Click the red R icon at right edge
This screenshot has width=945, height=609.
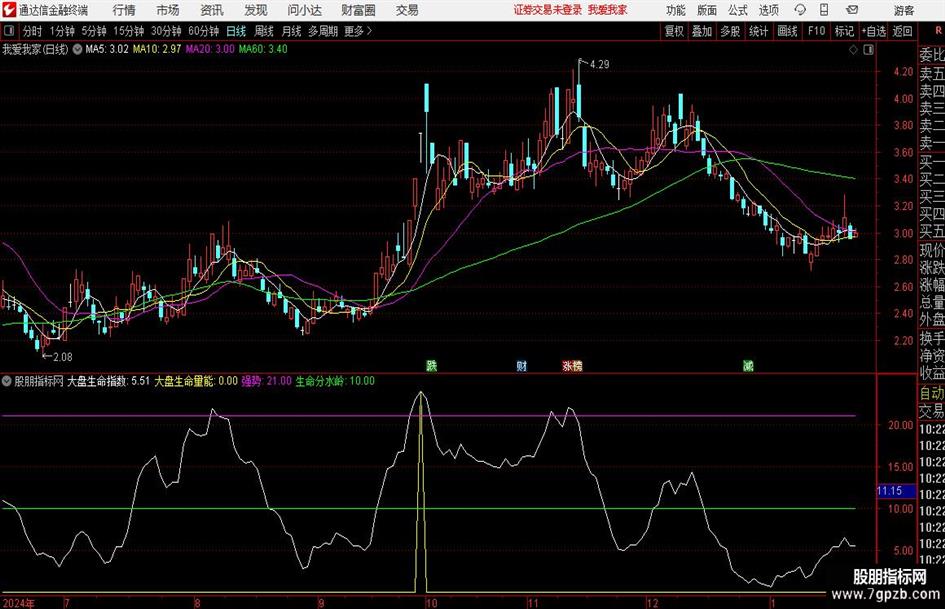938,31
